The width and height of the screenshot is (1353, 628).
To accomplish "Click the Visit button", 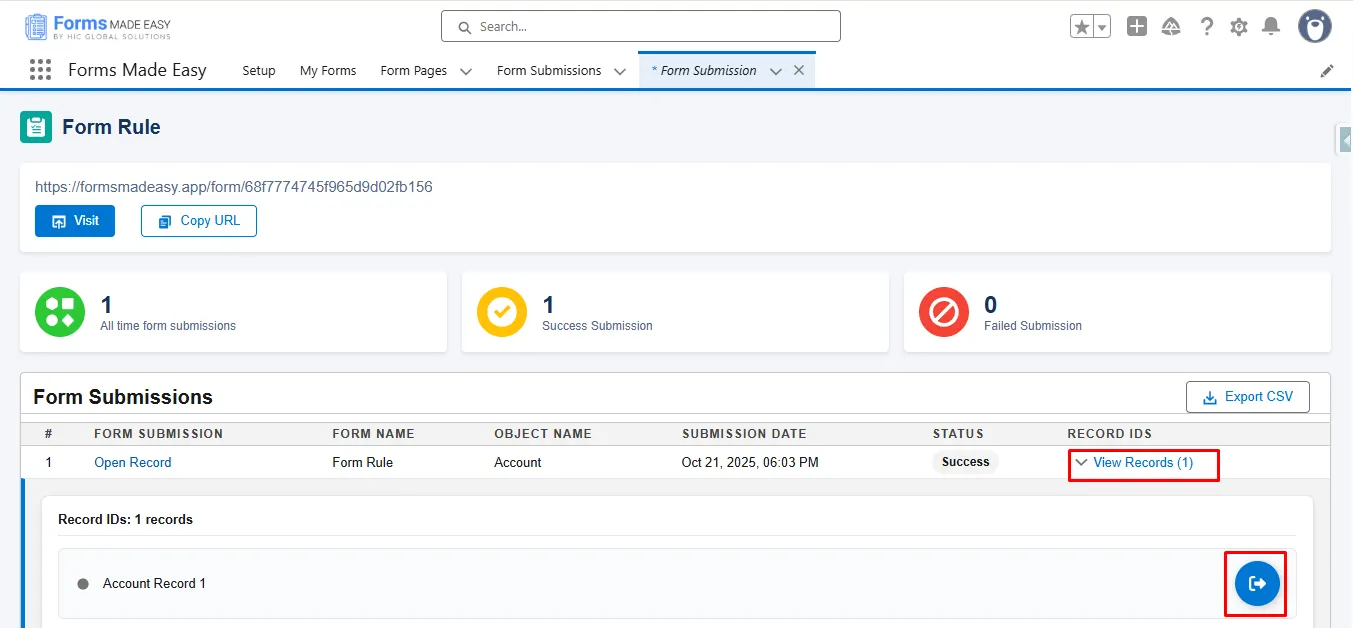I will (x=75, y=221).
